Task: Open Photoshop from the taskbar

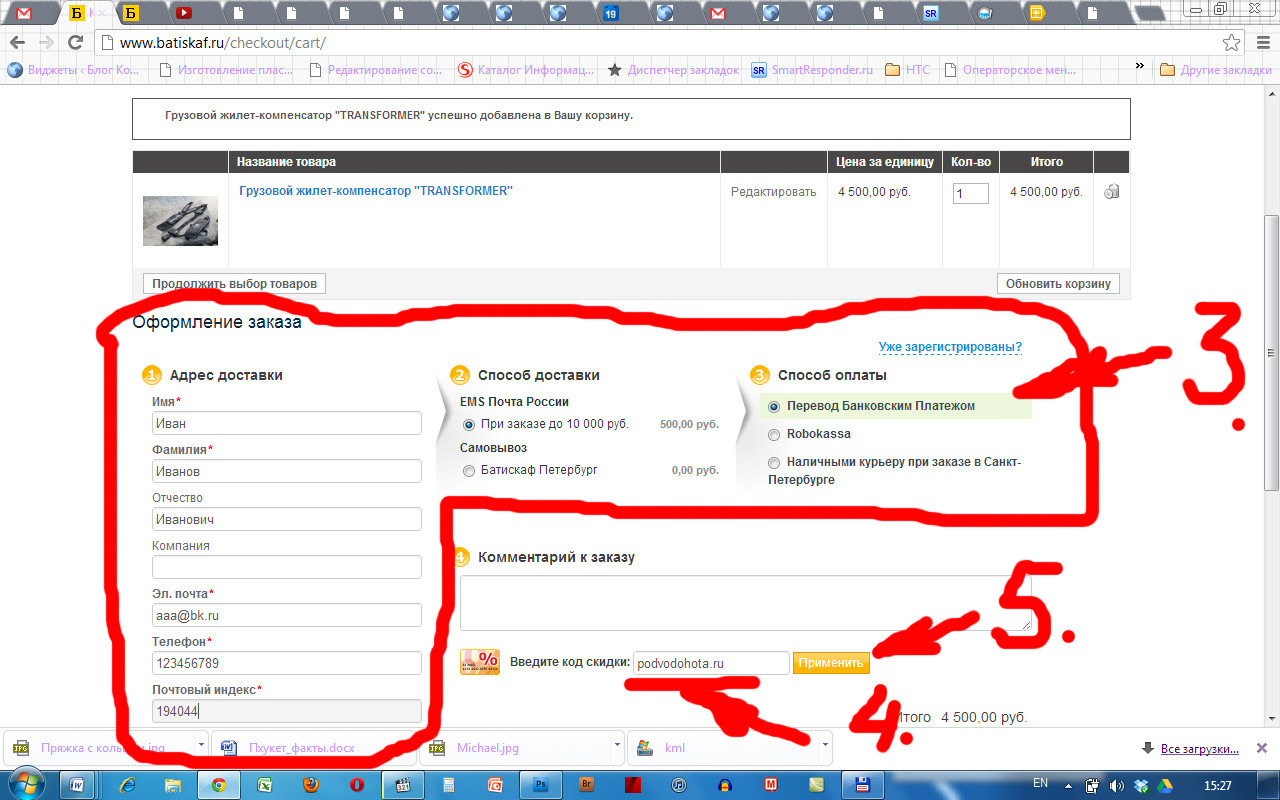Action: [x=541, y=784]
